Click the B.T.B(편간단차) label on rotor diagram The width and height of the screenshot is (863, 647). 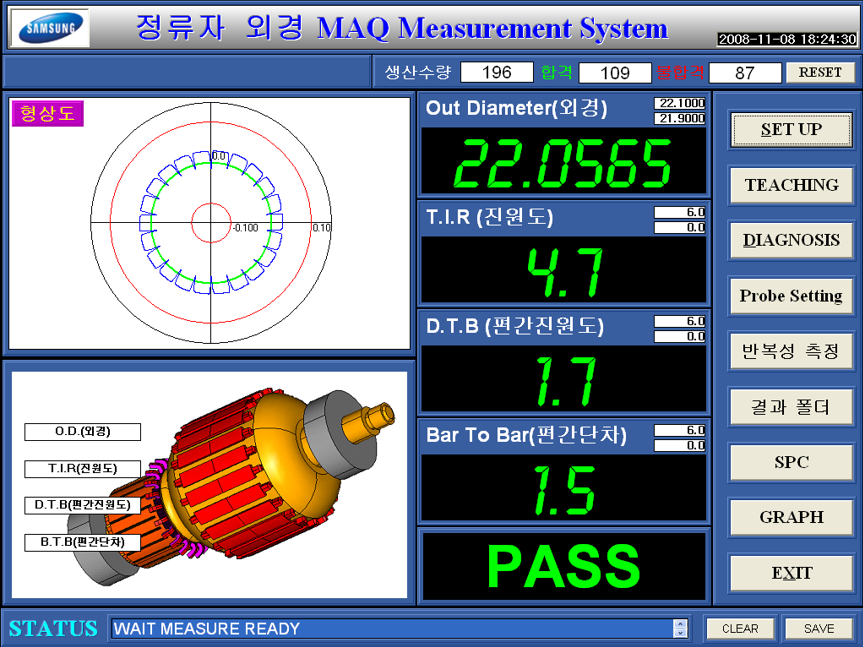pos(82,542)
